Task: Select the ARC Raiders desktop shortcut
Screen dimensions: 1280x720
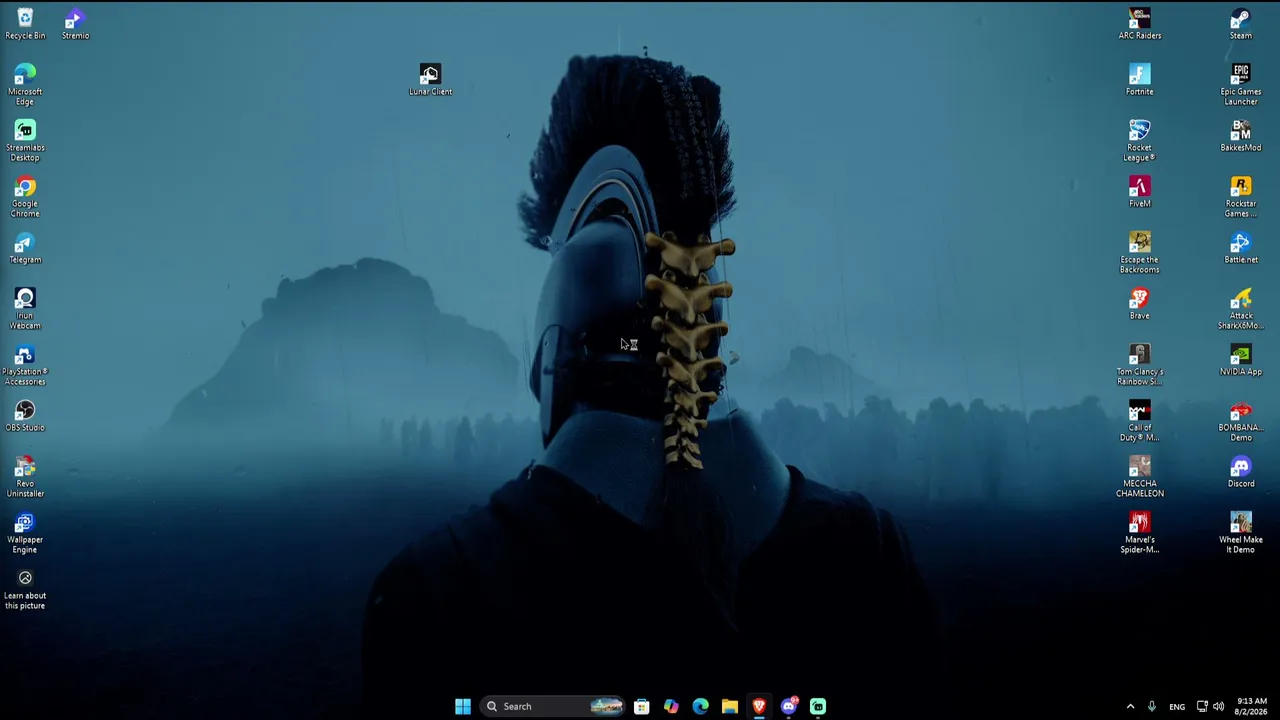Action: pos(1140,24)
